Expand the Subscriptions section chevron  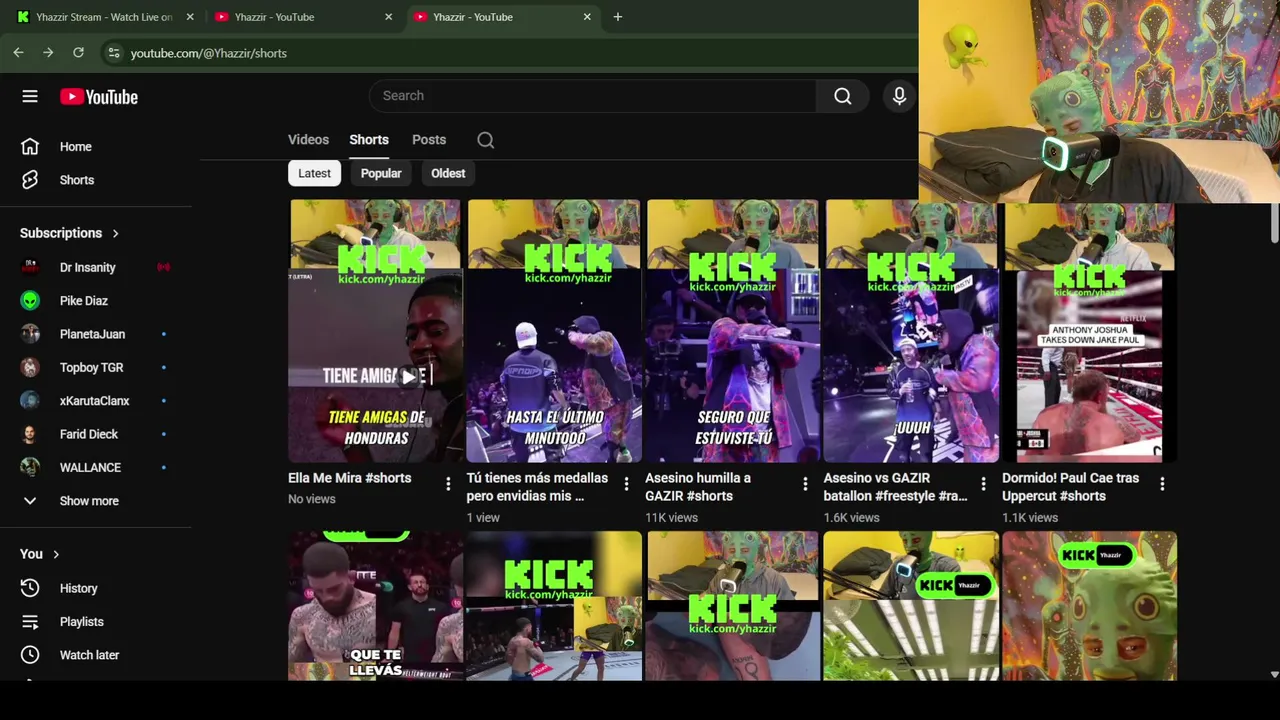pos(115,233)
